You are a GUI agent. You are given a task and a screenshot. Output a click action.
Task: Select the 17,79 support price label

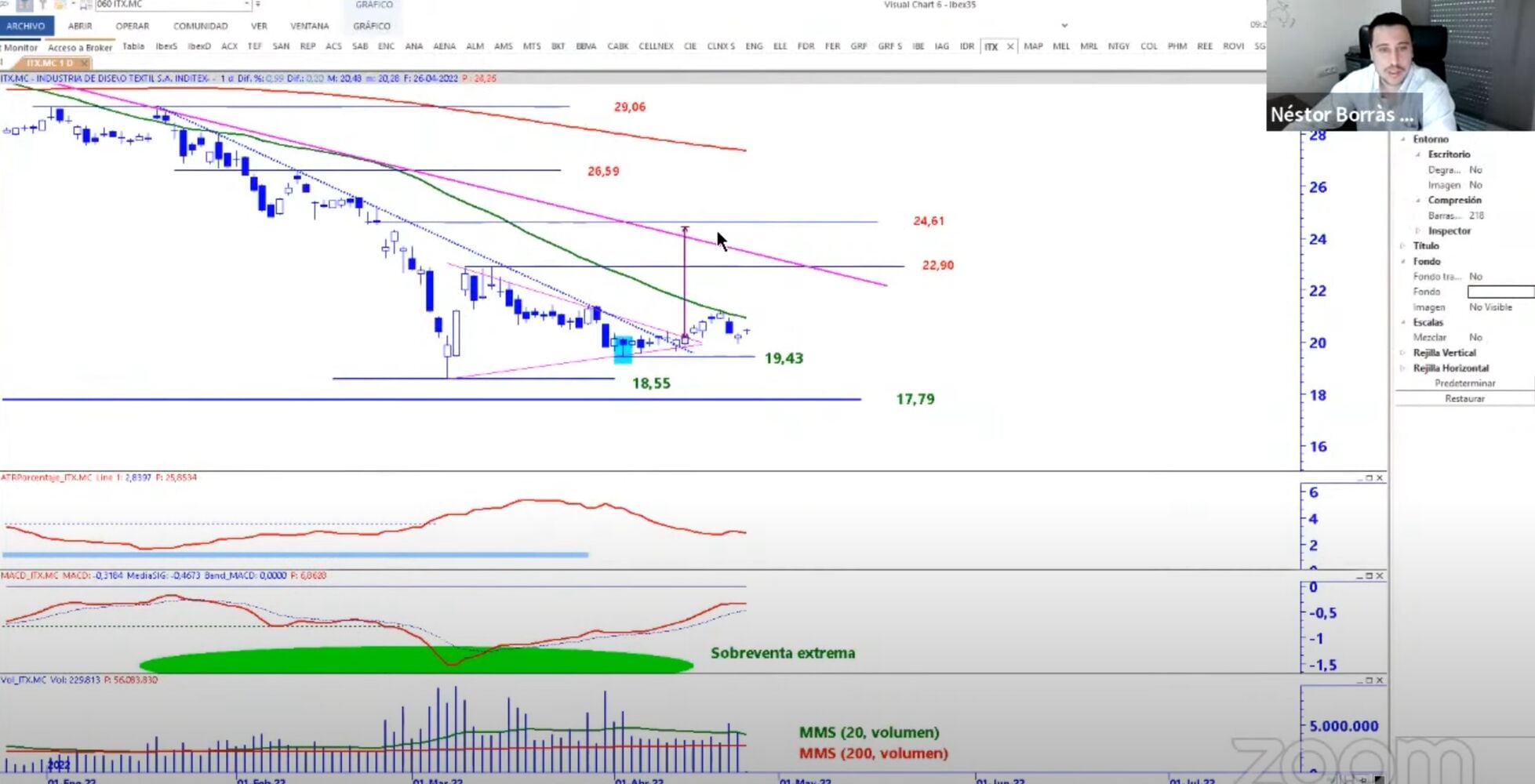[x=915, y=399]
